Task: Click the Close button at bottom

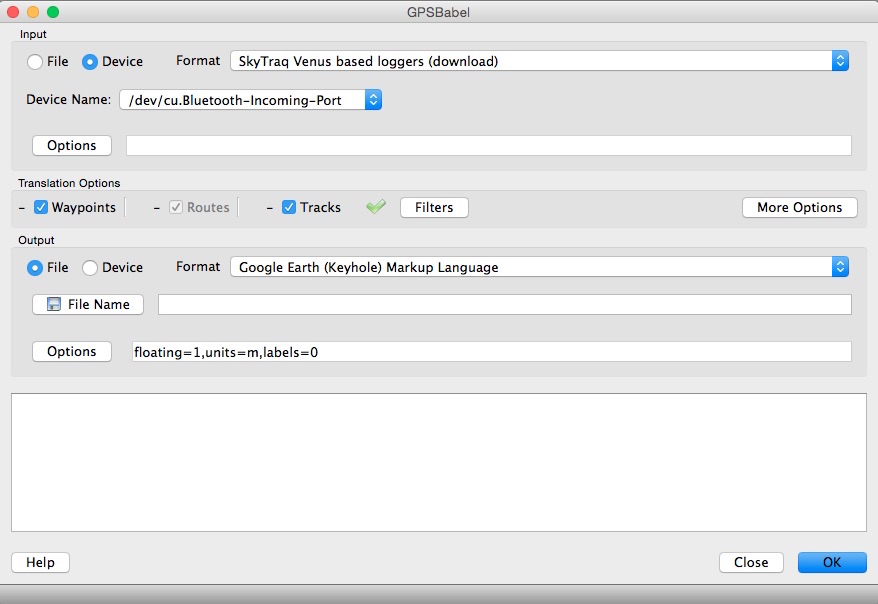Action: [751, 562]
